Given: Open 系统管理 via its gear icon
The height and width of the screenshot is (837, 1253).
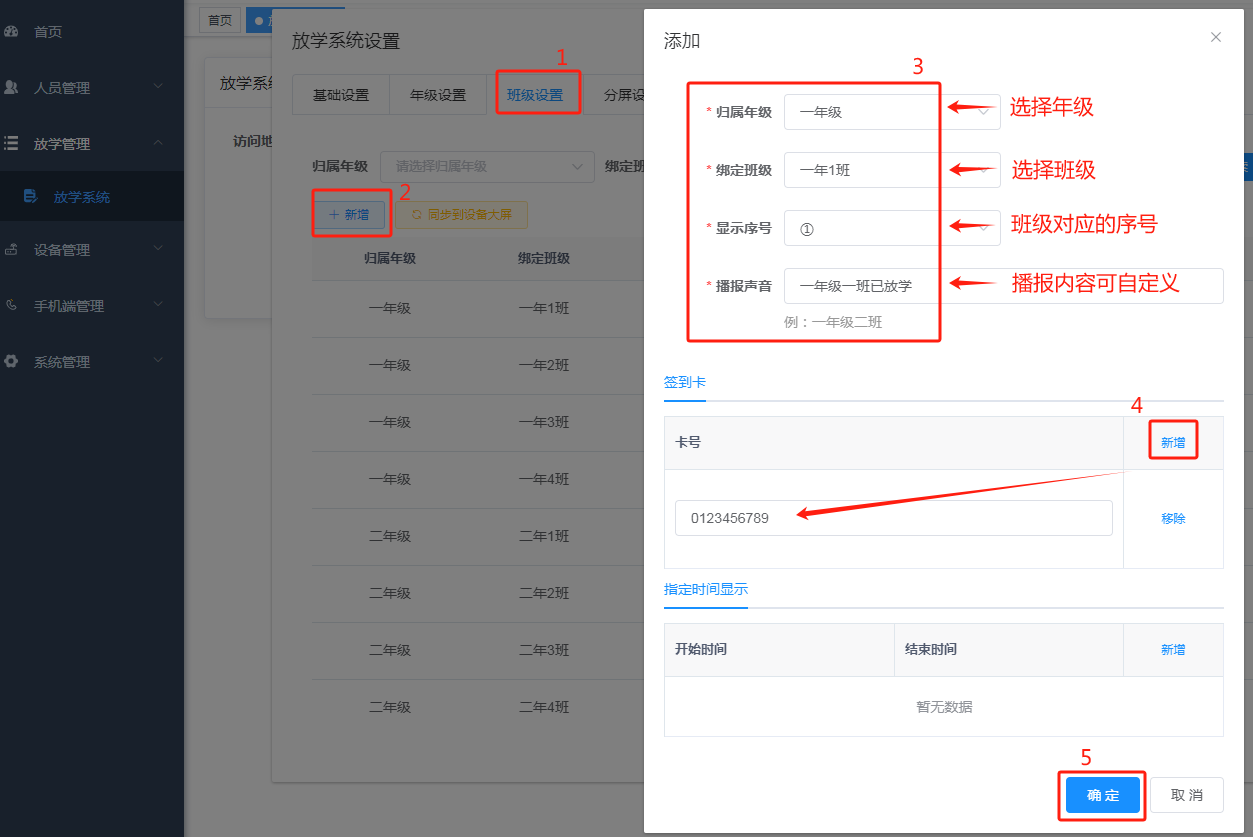Looking at the screenshot, I should [x=12, y=361].
